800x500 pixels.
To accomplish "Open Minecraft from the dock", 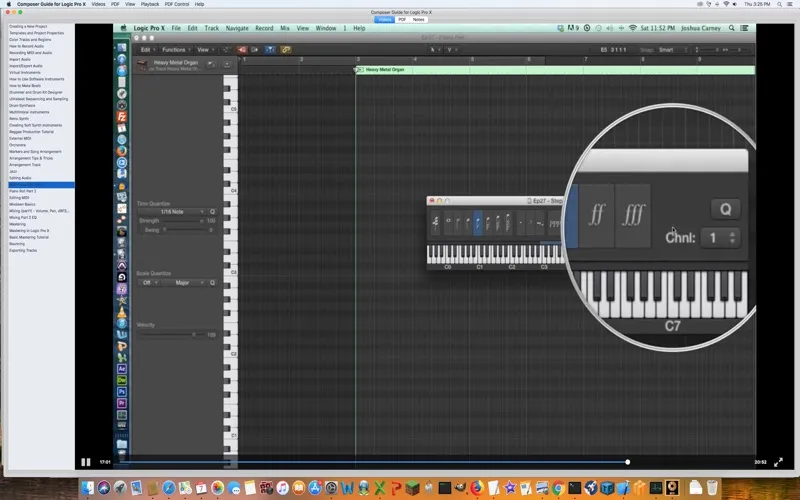I will click(x=412, y=488).
